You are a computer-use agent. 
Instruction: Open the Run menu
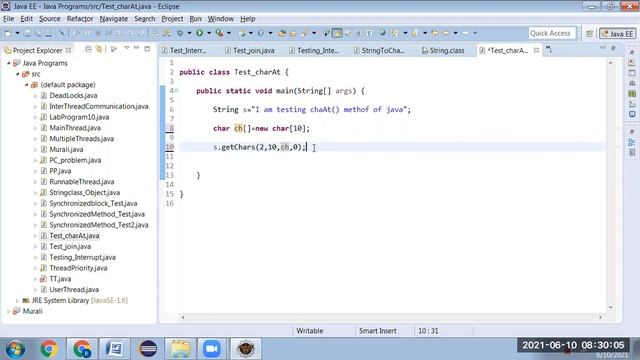coord(195,19)
